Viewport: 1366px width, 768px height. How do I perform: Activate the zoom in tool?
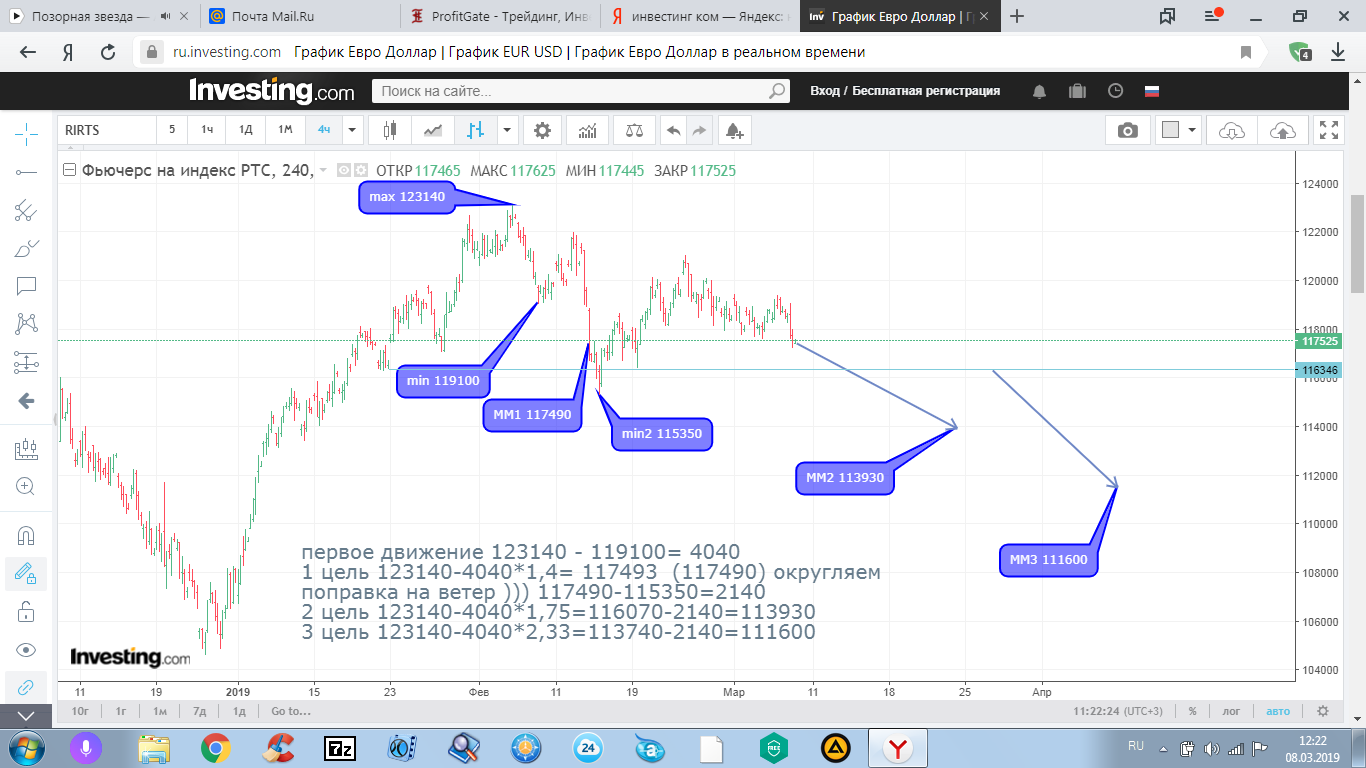click(26, 487)
